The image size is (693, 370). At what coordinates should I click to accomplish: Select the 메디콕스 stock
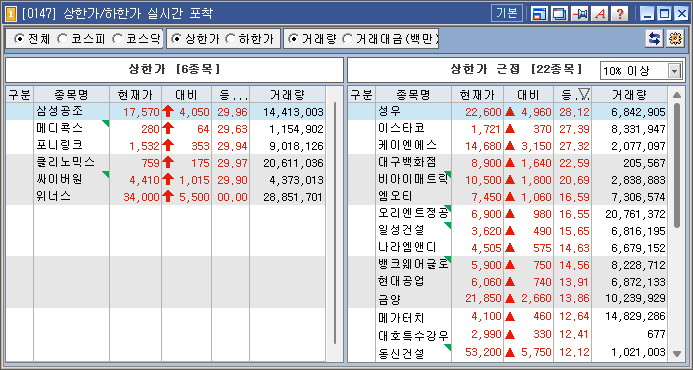(59, 129)
